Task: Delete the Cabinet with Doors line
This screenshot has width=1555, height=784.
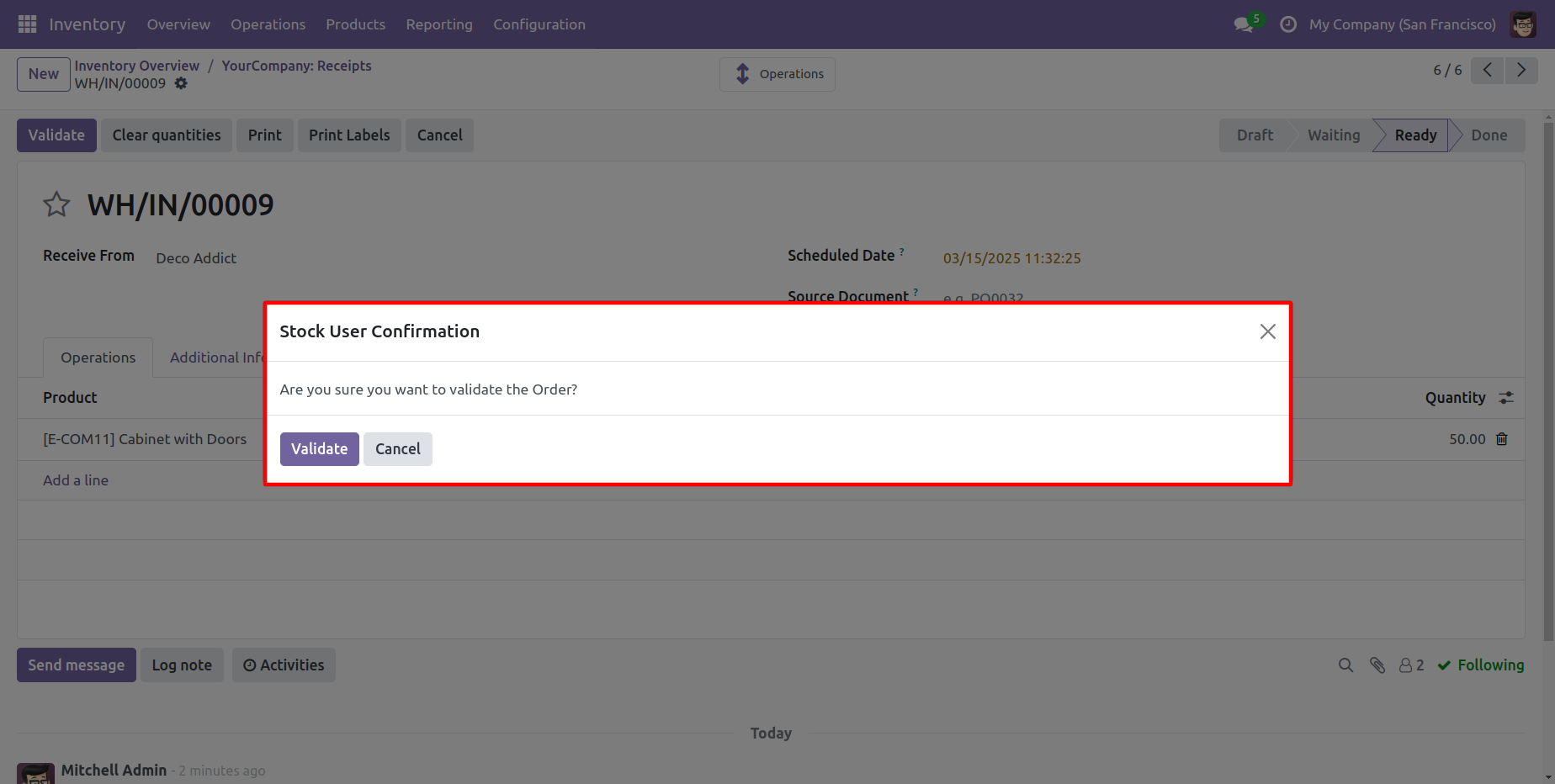Action: point(1502,439)
